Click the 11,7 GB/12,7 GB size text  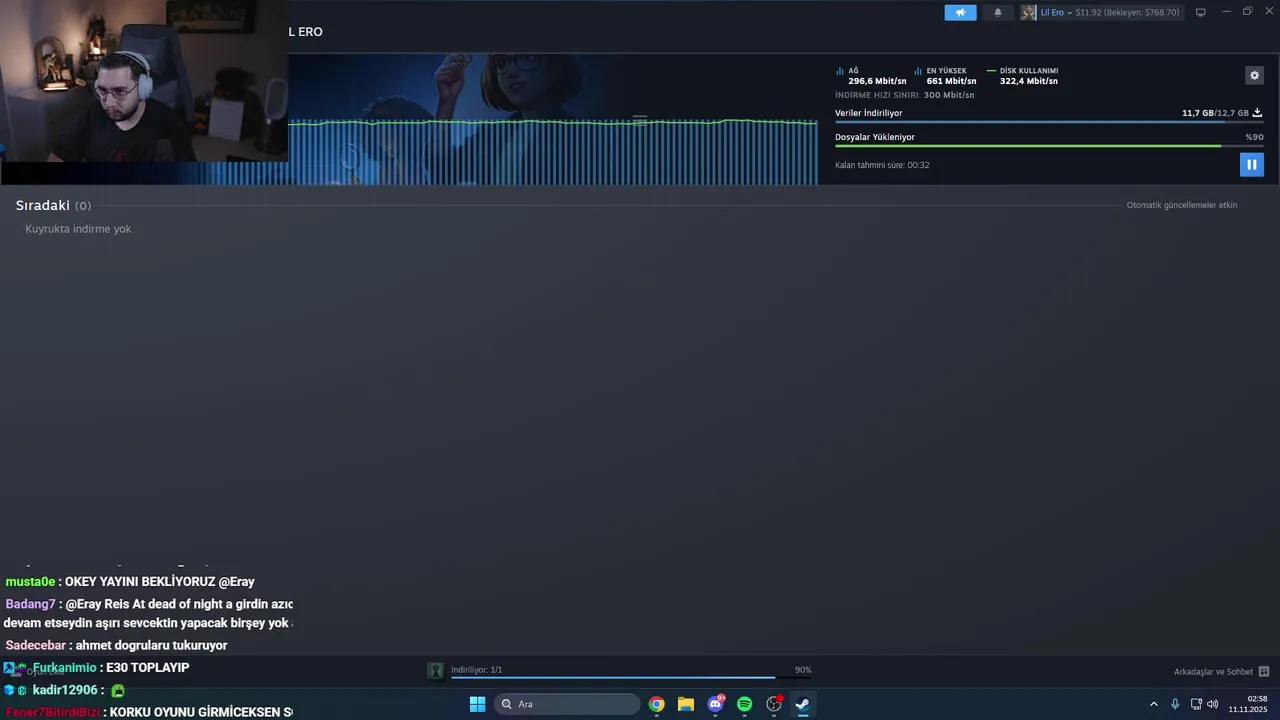pyautogui.click(x=1215, y=113)
